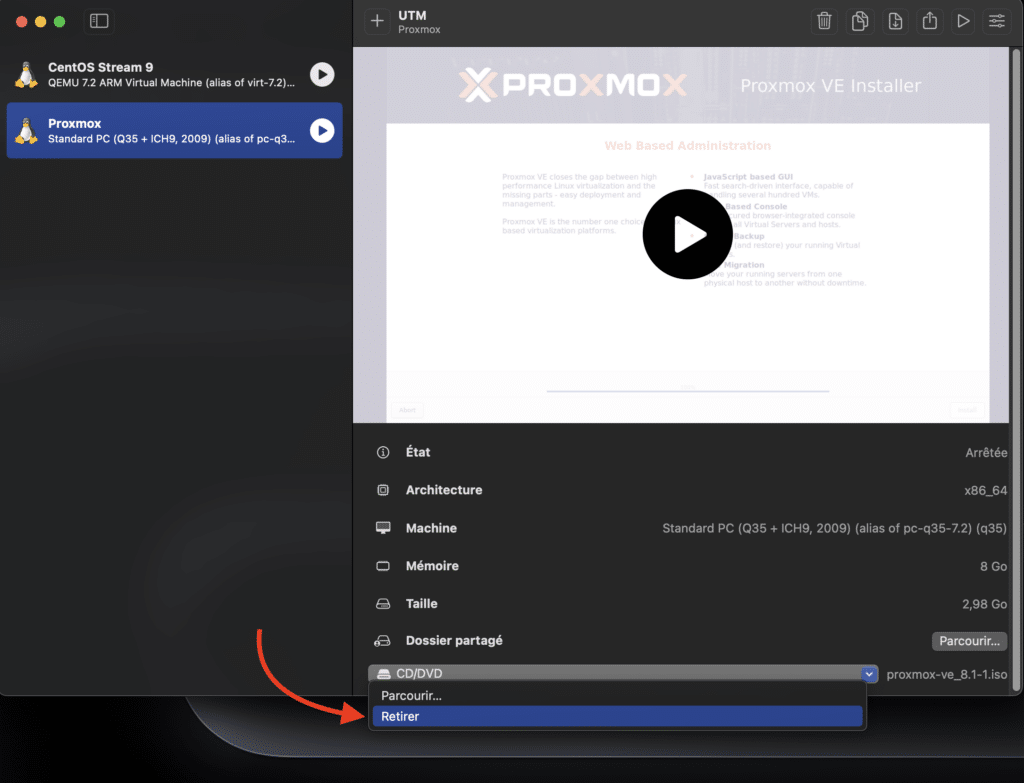Choose Parcourir... in the CD/DVD menu
Image resolution: width=1024 pixels, height=783 pixels.
point(617,695)
